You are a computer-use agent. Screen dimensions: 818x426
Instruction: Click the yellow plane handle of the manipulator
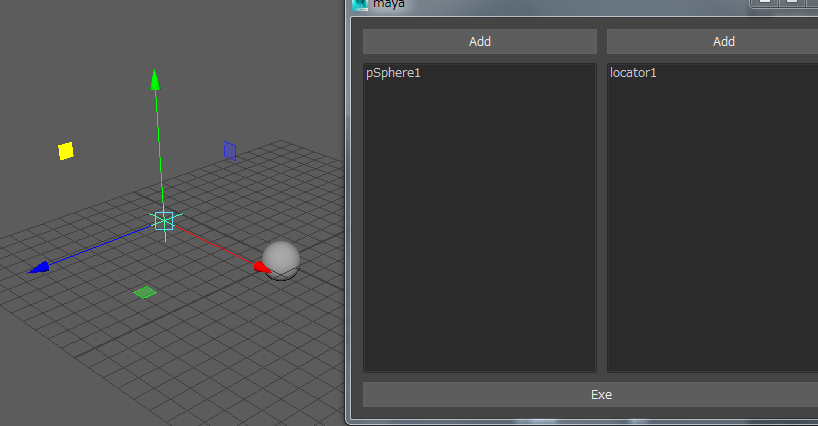66,151
